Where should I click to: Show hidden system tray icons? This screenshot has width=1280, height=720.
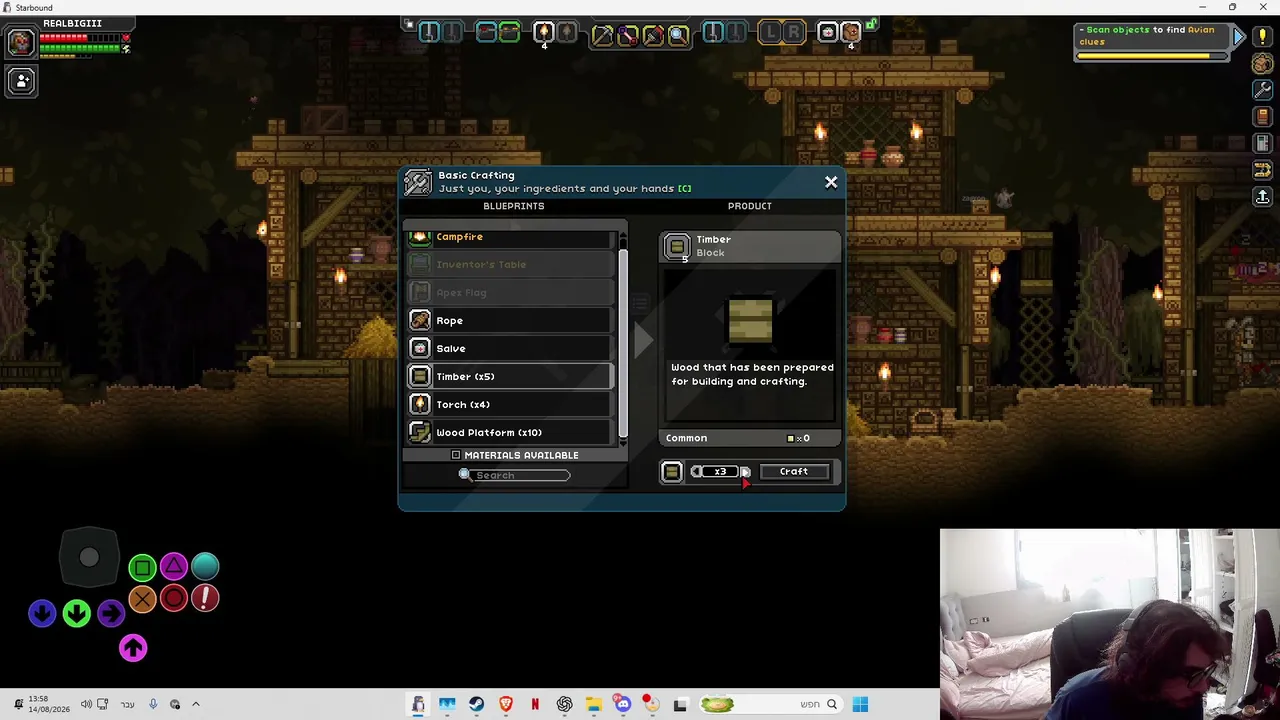click(196, 704)
